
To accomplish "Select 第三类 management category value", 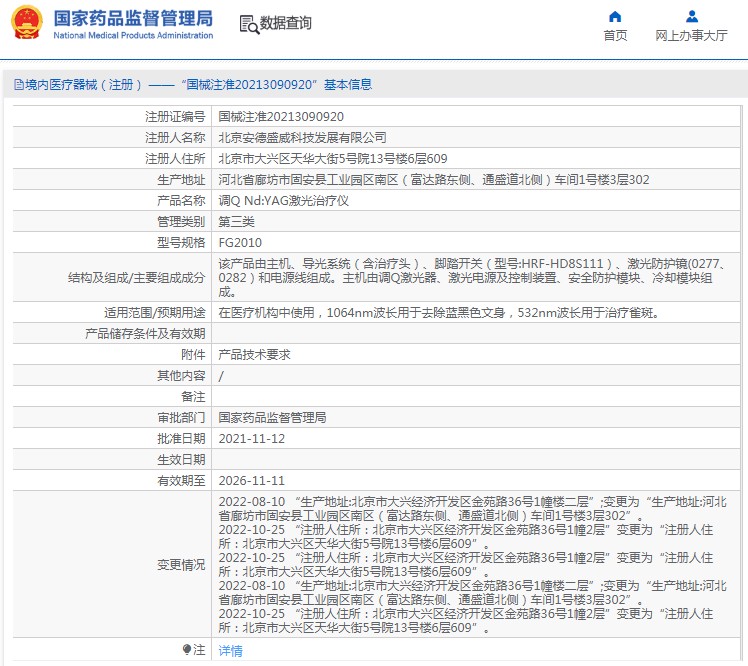I will (237, 222).
